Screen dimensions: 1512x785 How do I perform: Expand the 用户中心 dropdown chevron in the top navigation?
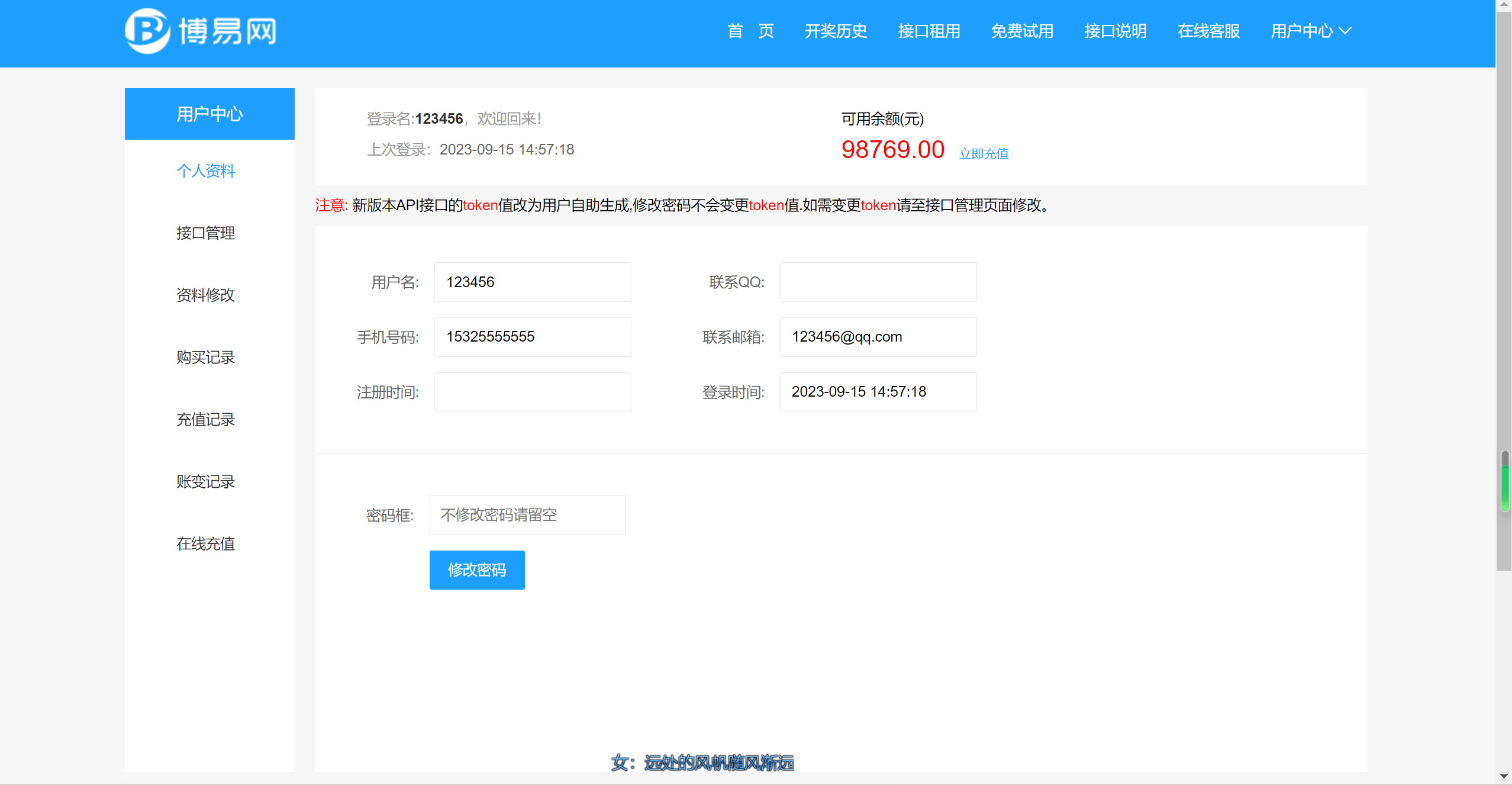1345,31
